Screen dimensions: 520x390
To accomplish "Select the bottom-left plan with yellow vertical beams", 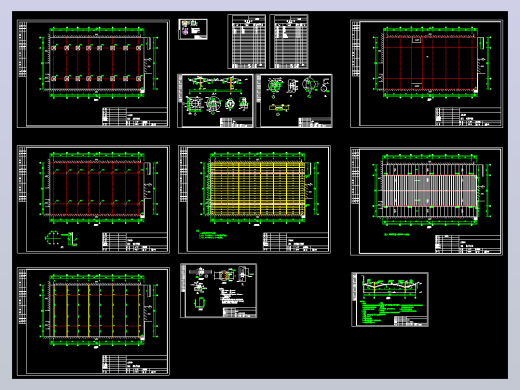I will (93, 321).
